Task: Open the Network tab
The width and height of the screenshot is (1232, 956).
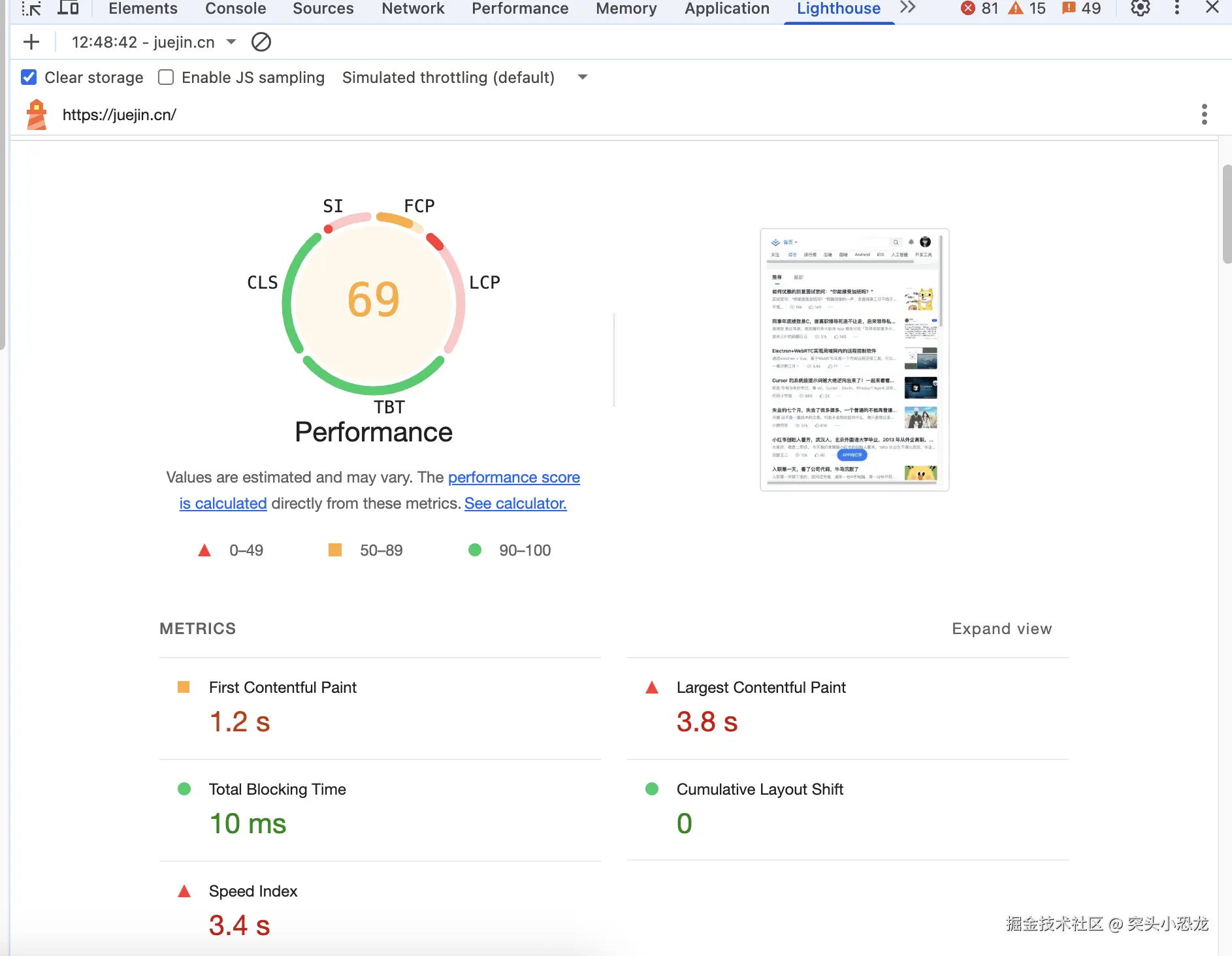Action: 413,8
